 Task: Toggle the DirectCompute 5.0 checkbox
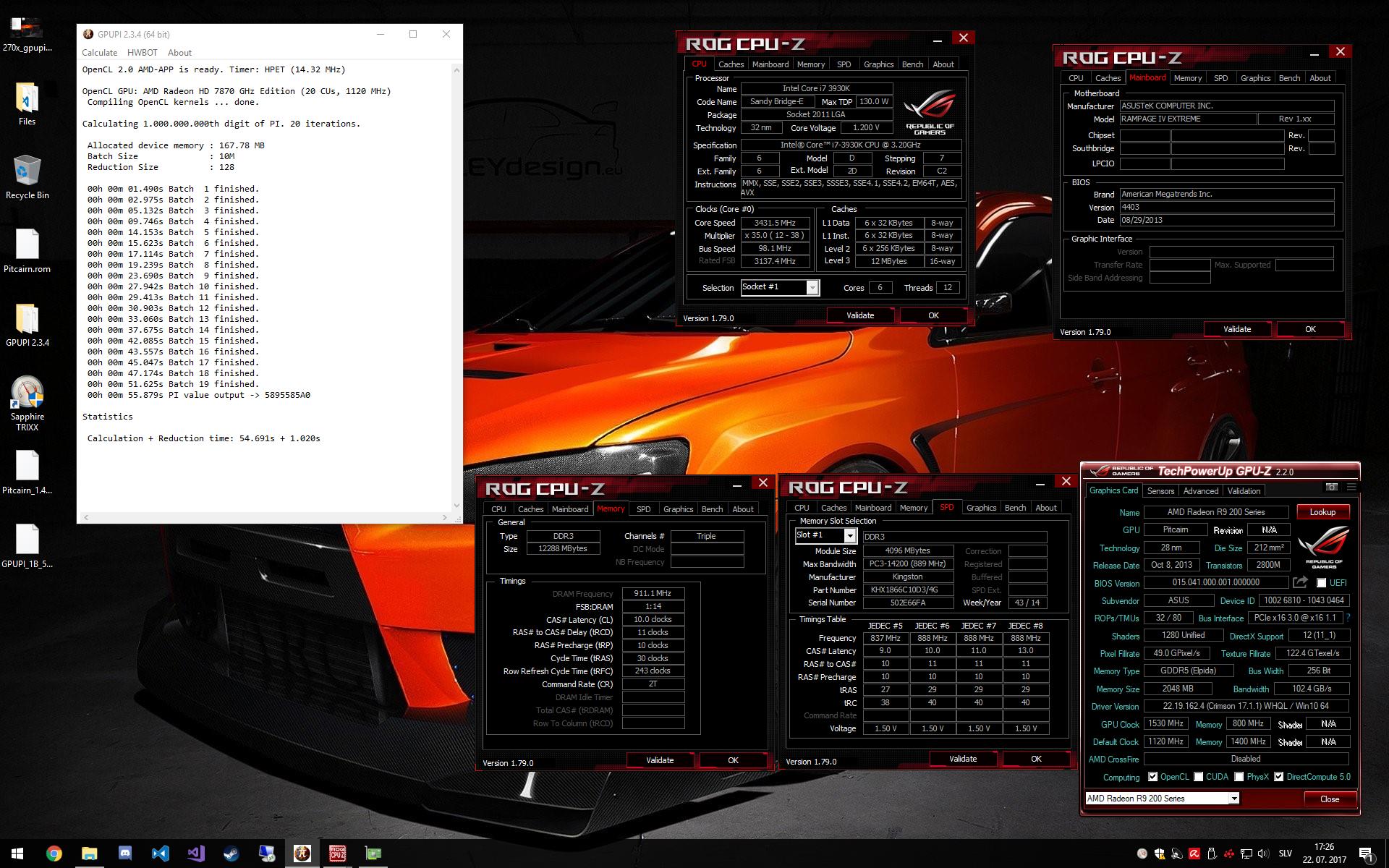pyautogui.click(x=1279, y=777)
